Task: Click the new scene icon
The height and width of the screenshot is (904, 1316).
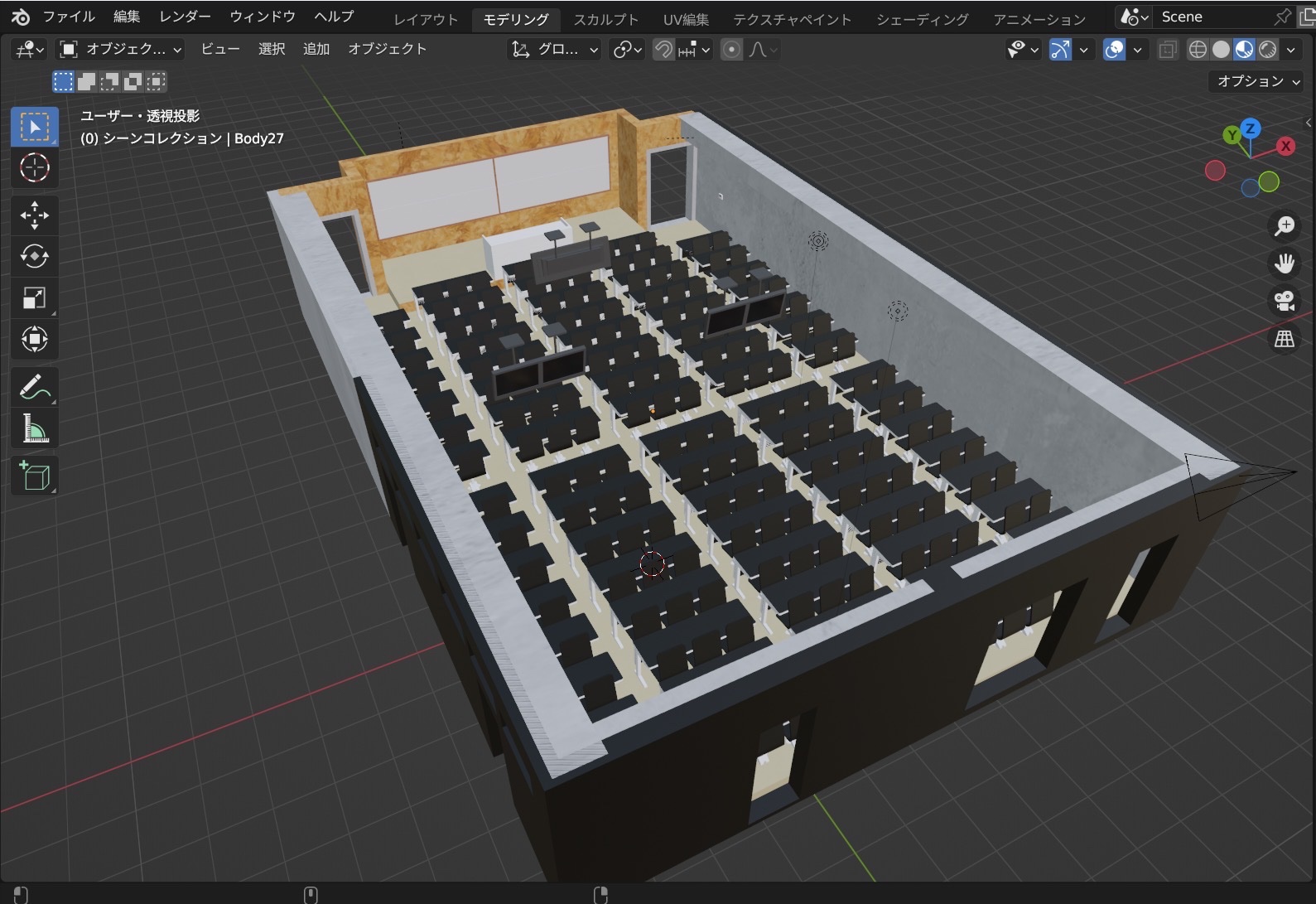Action: pyautogui.click(x=1307, y=17)
